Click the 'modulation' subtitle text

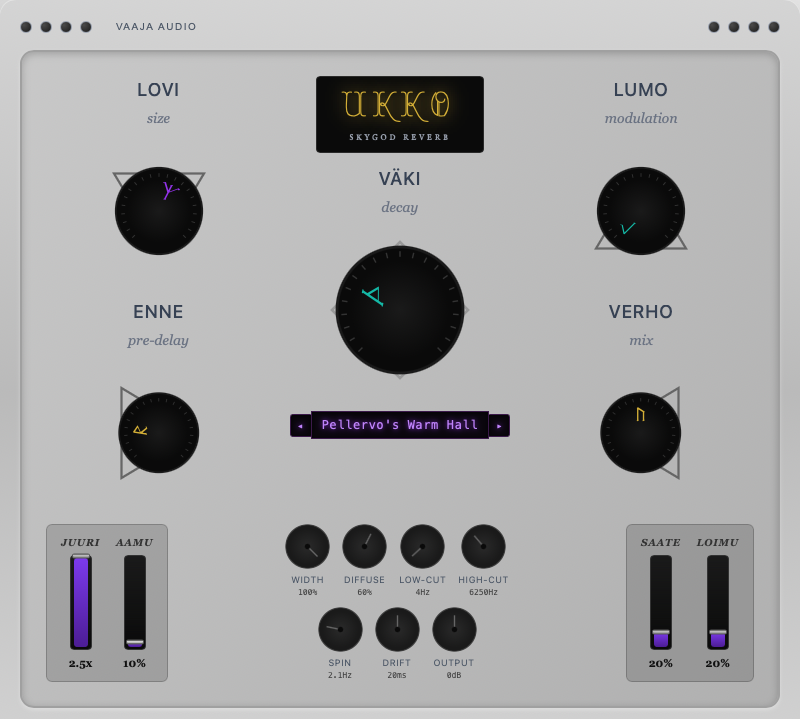tap(641, 118)
